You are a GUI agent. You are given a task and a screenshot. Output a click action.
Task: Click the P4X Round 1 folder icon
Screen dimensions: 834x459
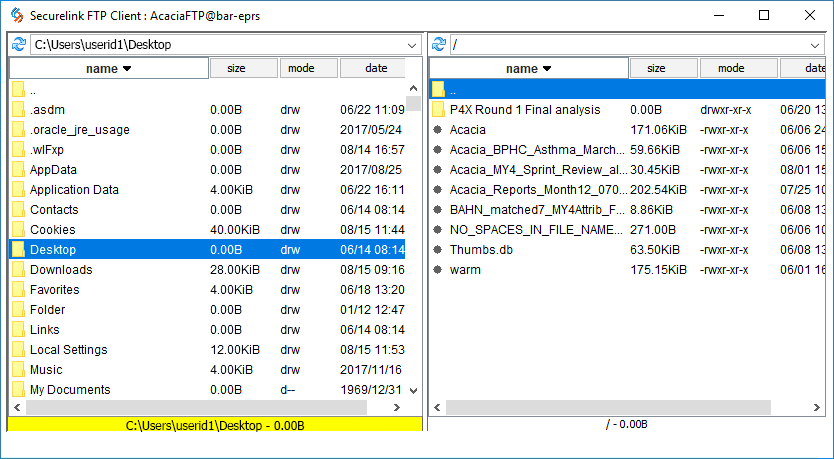tap(438, 110)
